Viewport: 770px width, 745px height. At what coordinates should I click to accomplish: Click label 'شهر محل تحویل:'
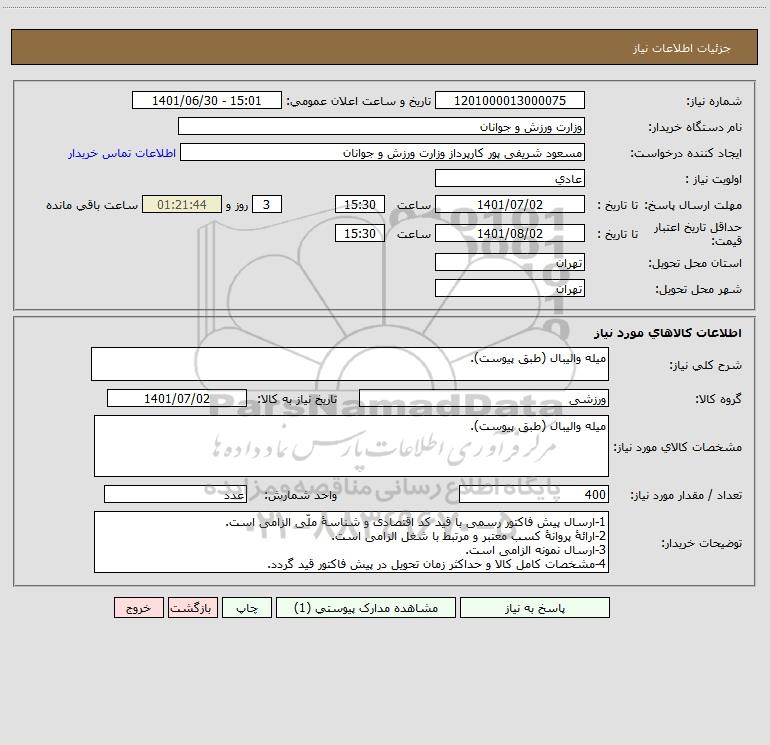coord(698,289)
